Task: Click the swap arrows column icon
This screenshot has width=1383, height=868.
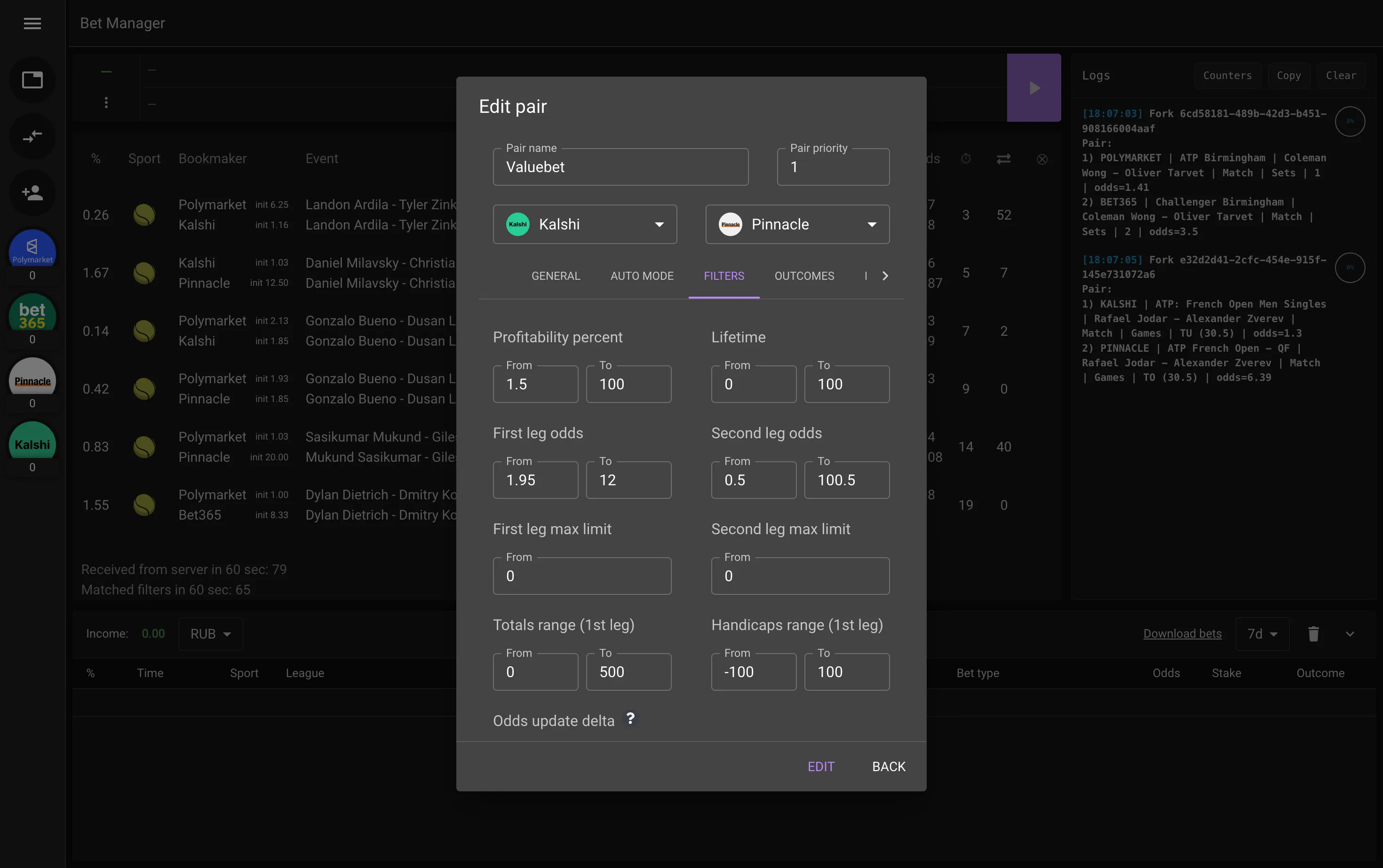Action: coord(1003,159)
